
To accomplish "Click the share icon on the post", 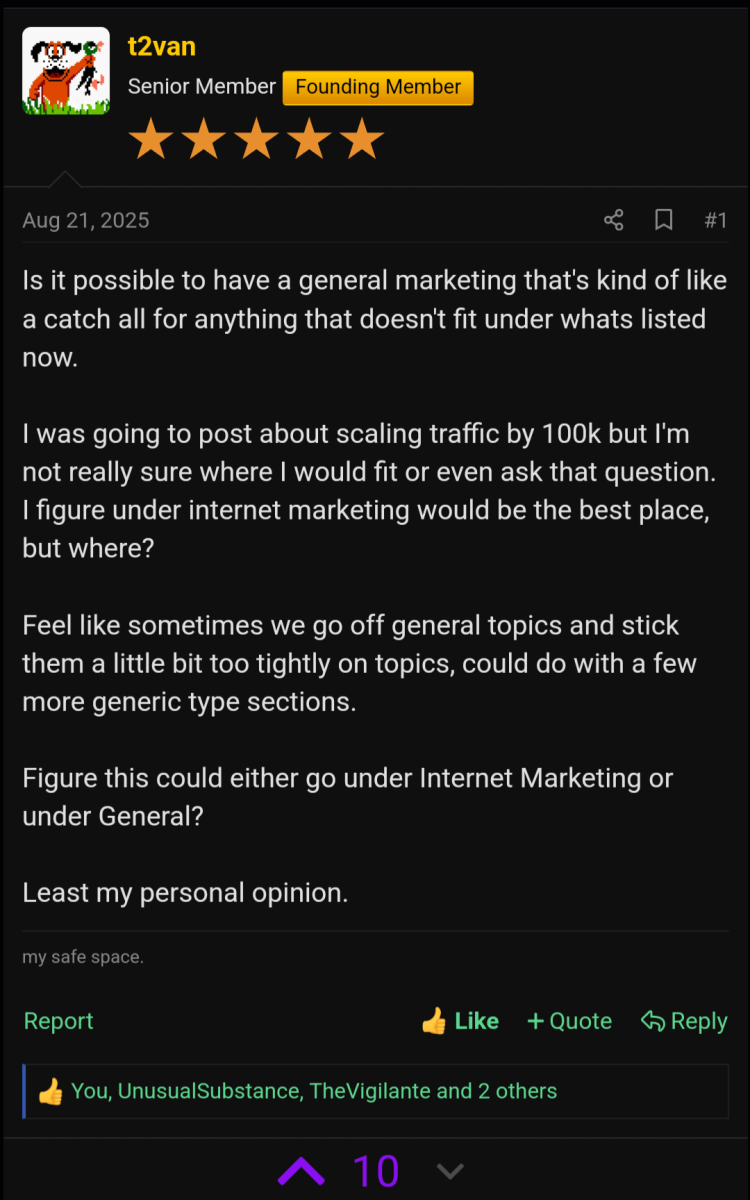I will [x=614, y=220].
